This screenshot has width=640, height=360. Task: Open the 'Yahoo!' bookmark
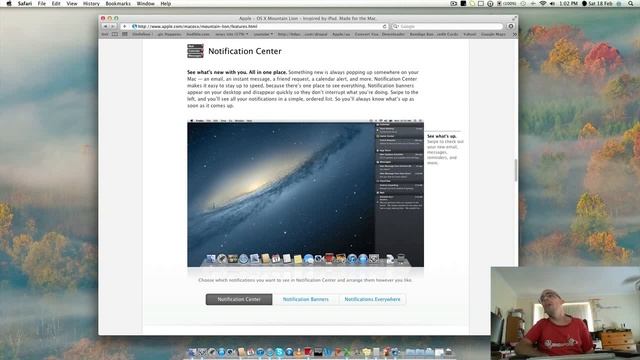[x=469, y=34]
